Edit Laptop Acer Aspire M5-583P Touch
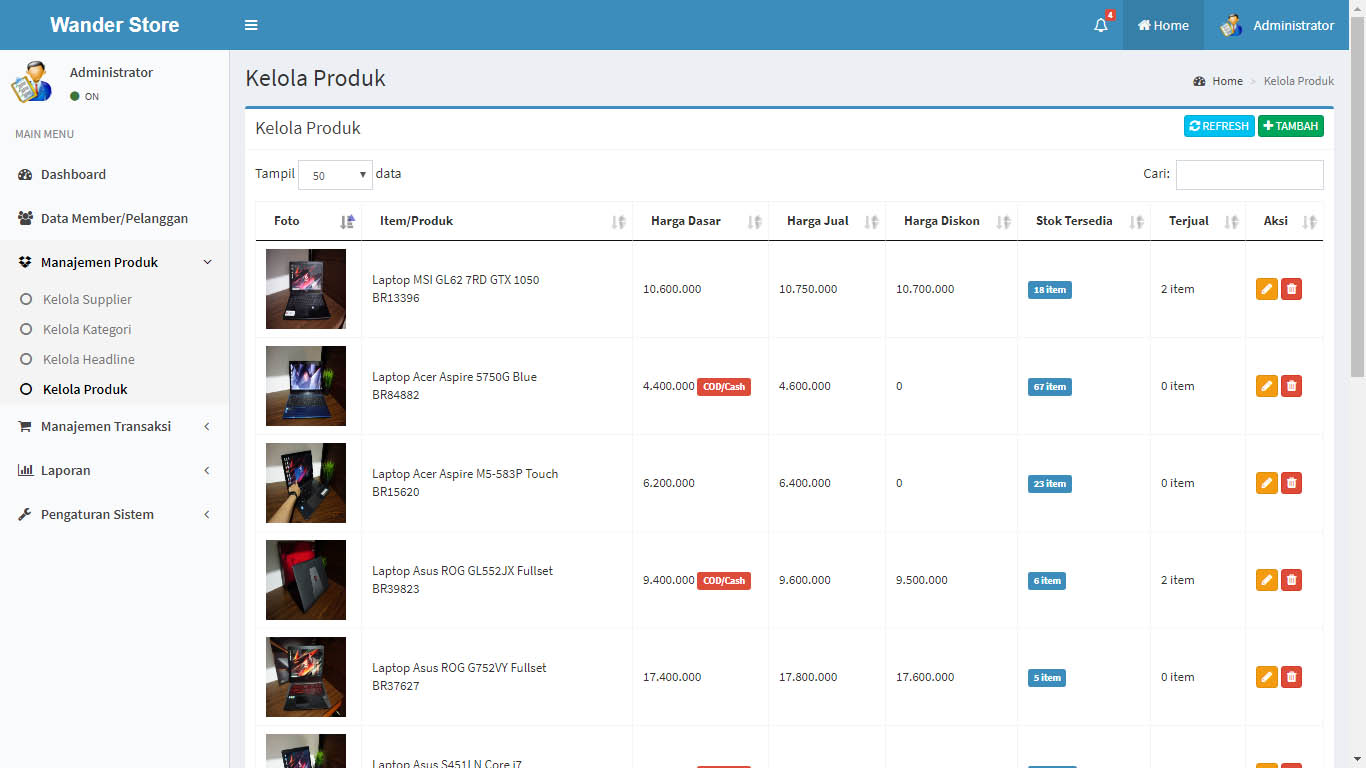Screen dimensions: 1366x768 coord(1267,483)
